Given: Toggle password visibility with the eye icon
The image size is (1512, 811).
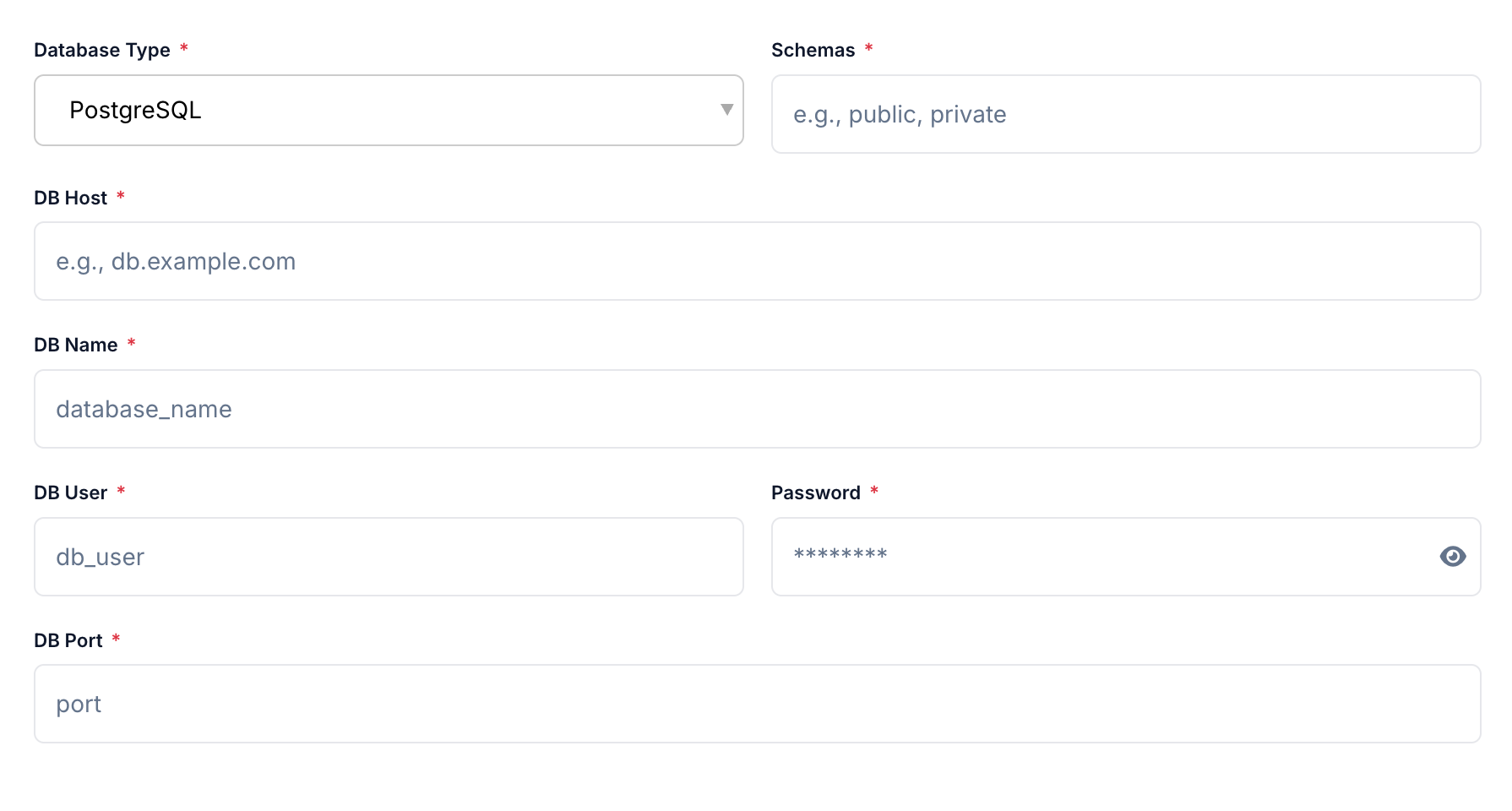Looking at the screenshot, I should tap(1452, 557).
